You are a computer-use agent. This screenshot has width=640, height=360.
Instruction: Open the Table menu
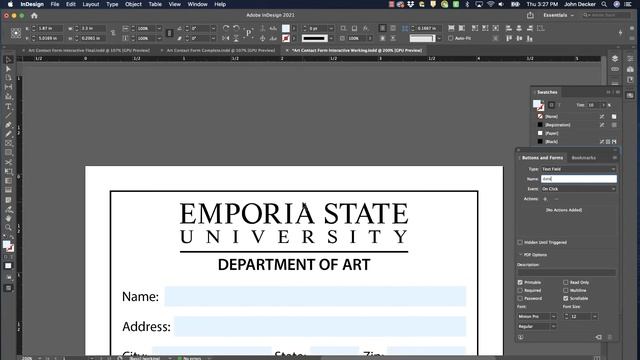click(155, 4)
